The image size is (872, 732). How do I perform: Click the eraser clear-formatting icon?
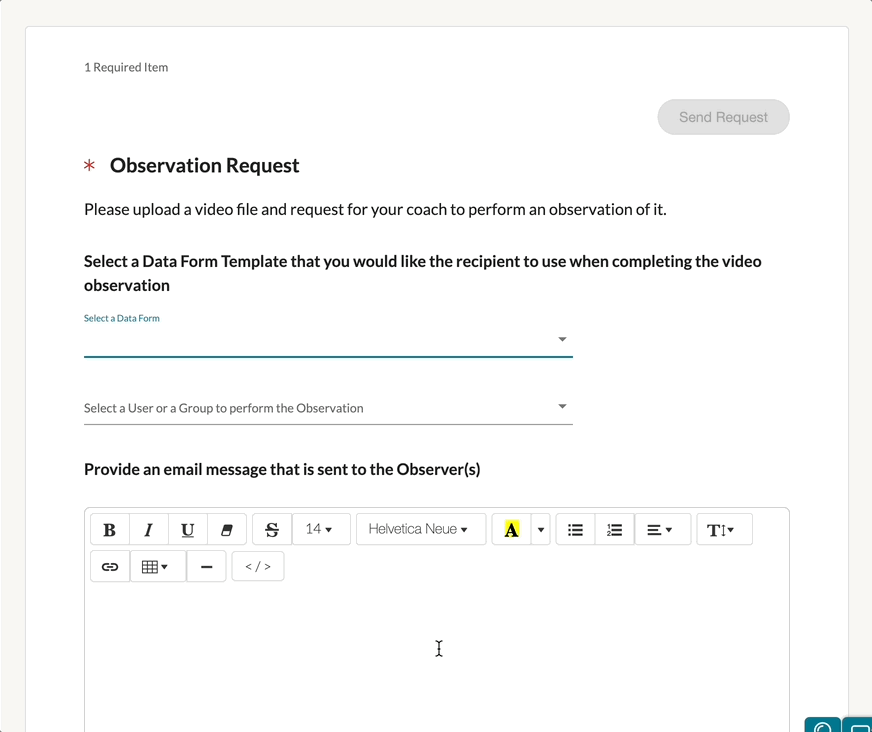tap(226, 530)
